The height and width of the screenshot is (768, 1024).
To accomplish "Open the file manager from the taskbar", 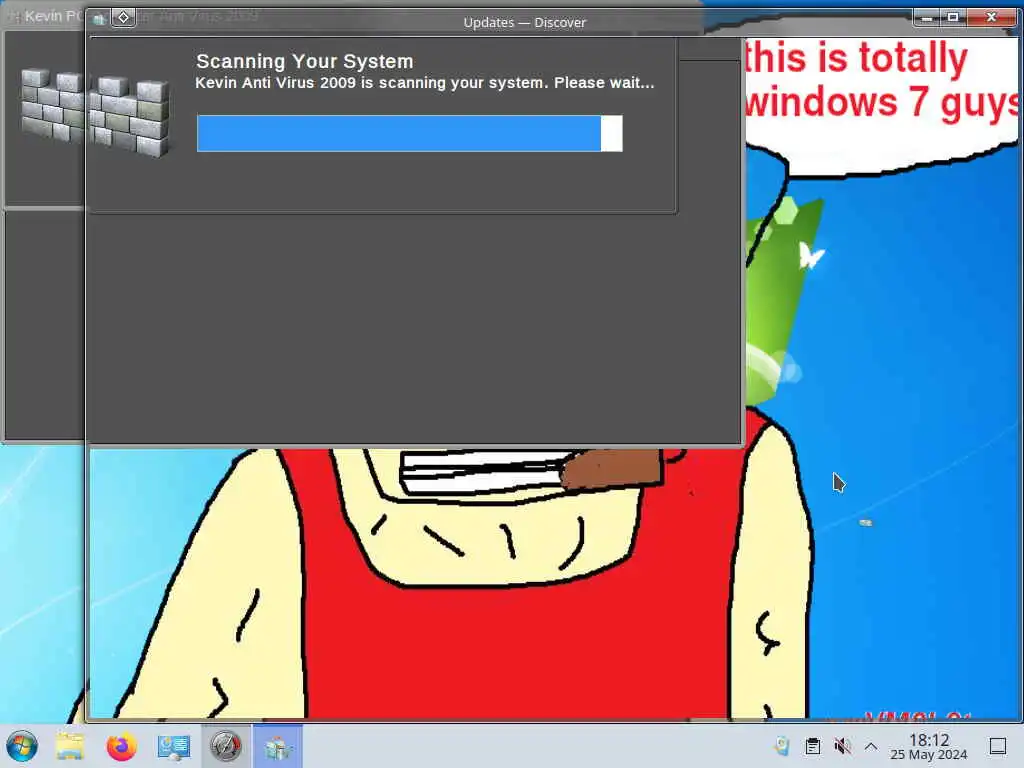I will click(x=70, y=746).
